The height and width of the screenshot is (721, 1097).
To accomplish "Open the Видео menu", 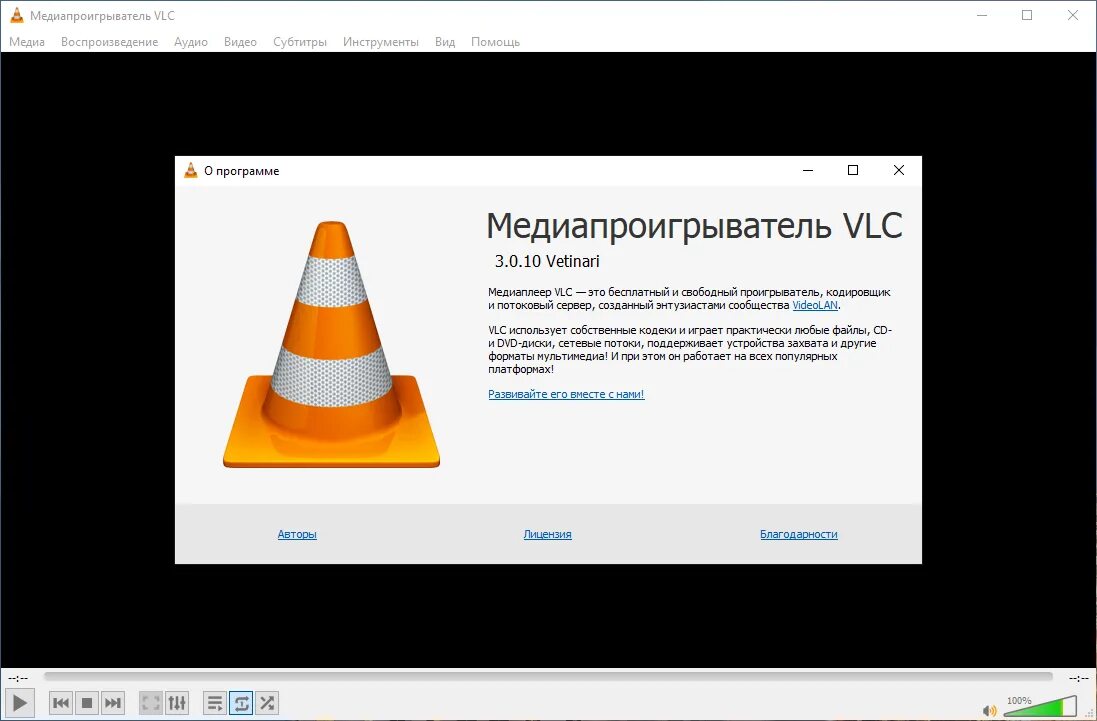I will coord(240,42).
